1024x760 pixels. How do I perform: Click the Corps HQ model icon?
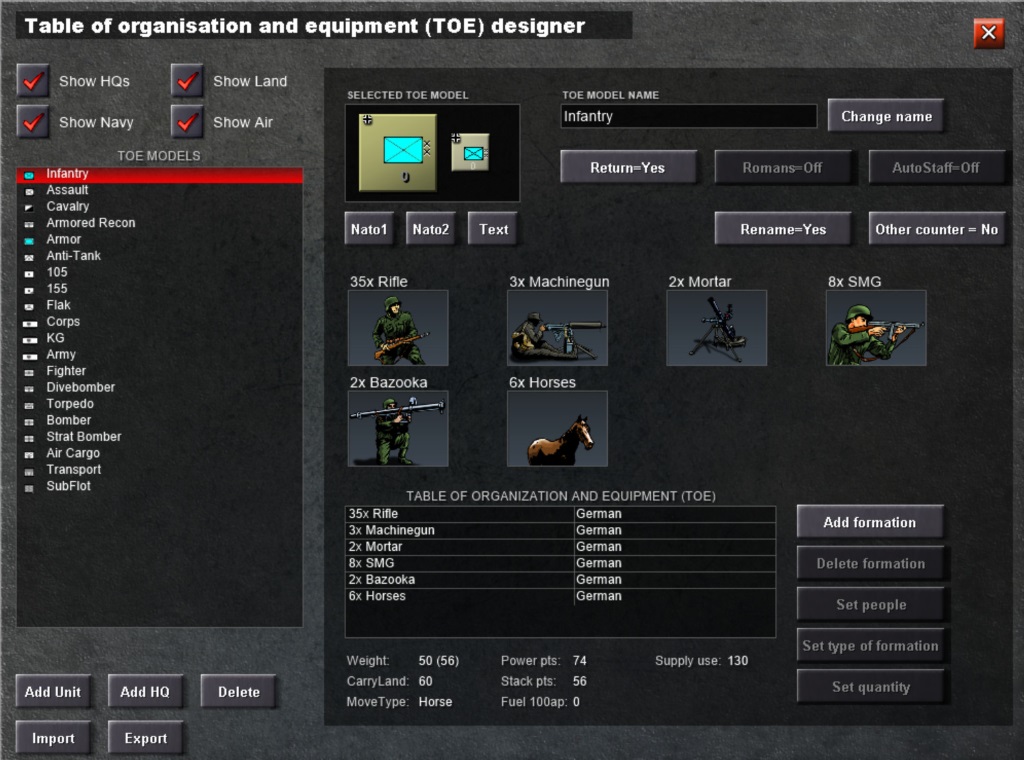tap(30, 323)
